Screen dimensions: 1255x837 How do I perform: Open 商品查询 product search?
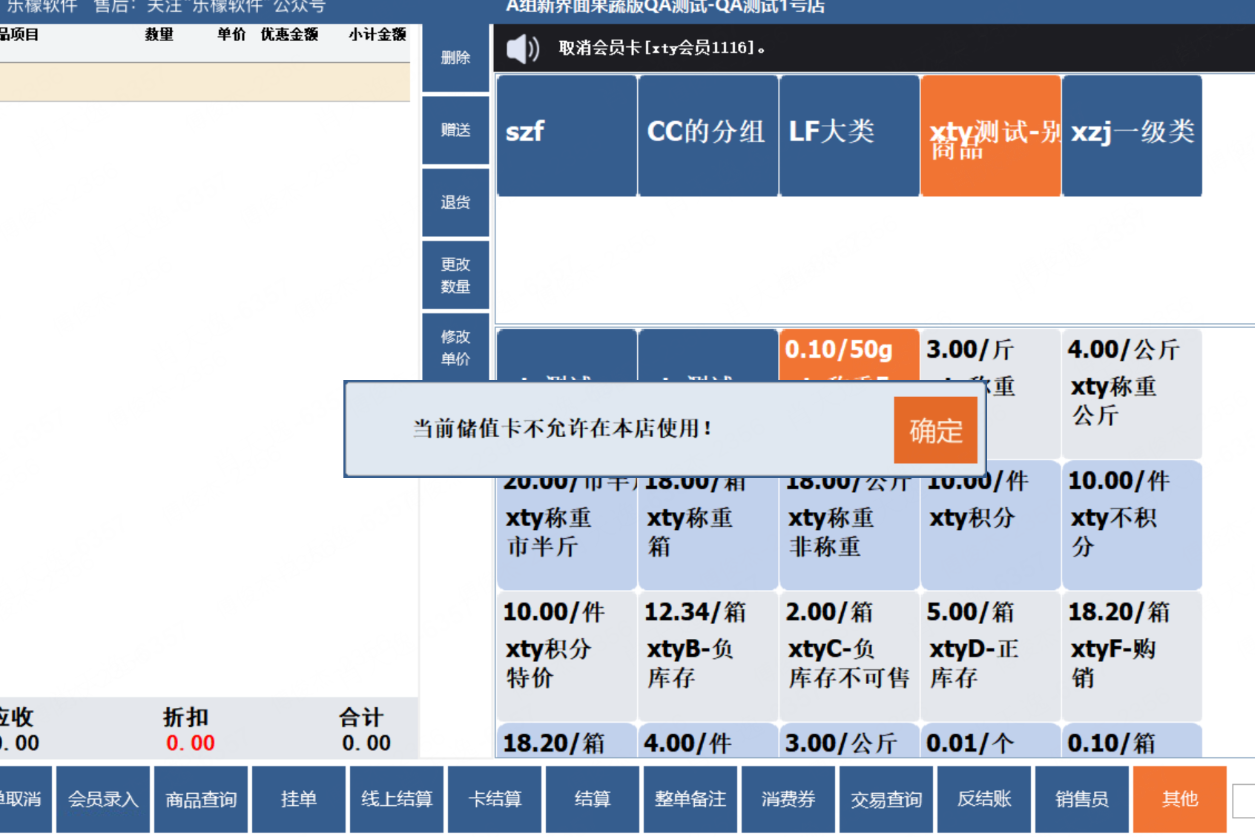click(x=201, y=799)
